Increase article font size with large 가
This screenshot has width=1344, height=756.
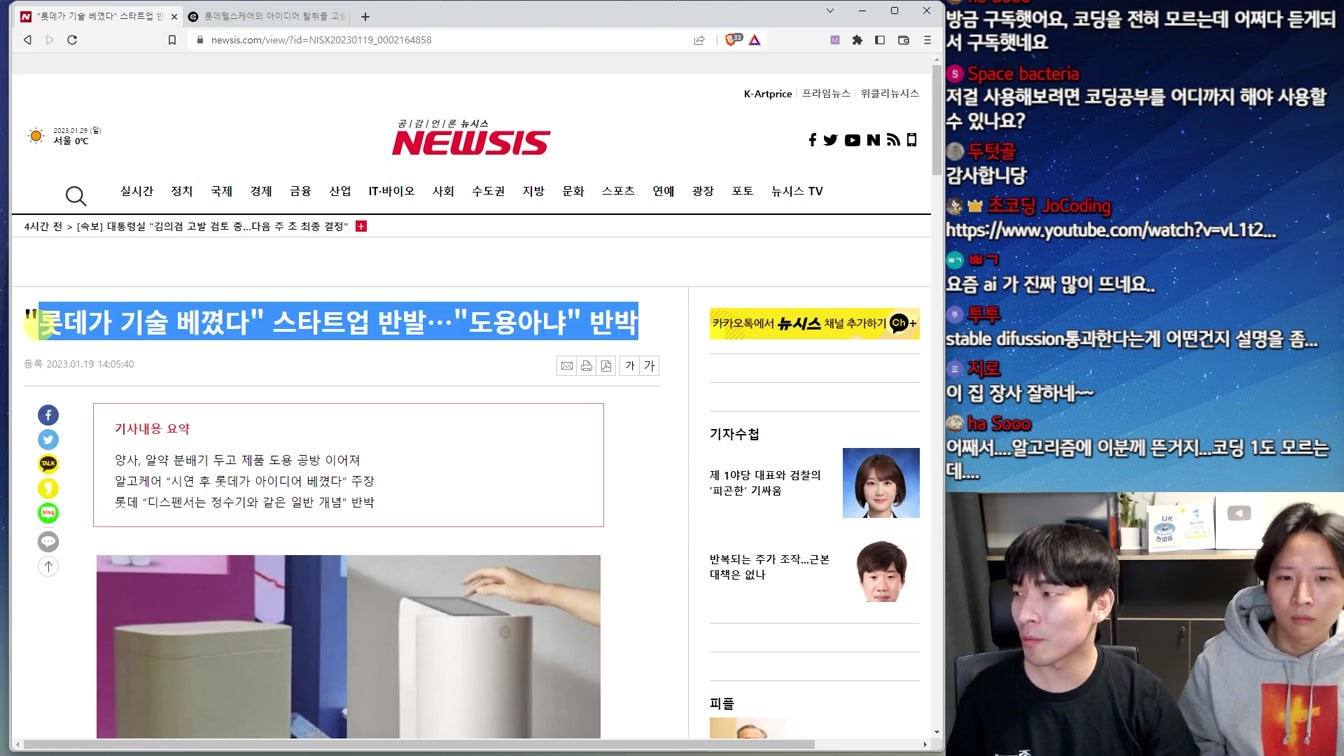(649, 366)
